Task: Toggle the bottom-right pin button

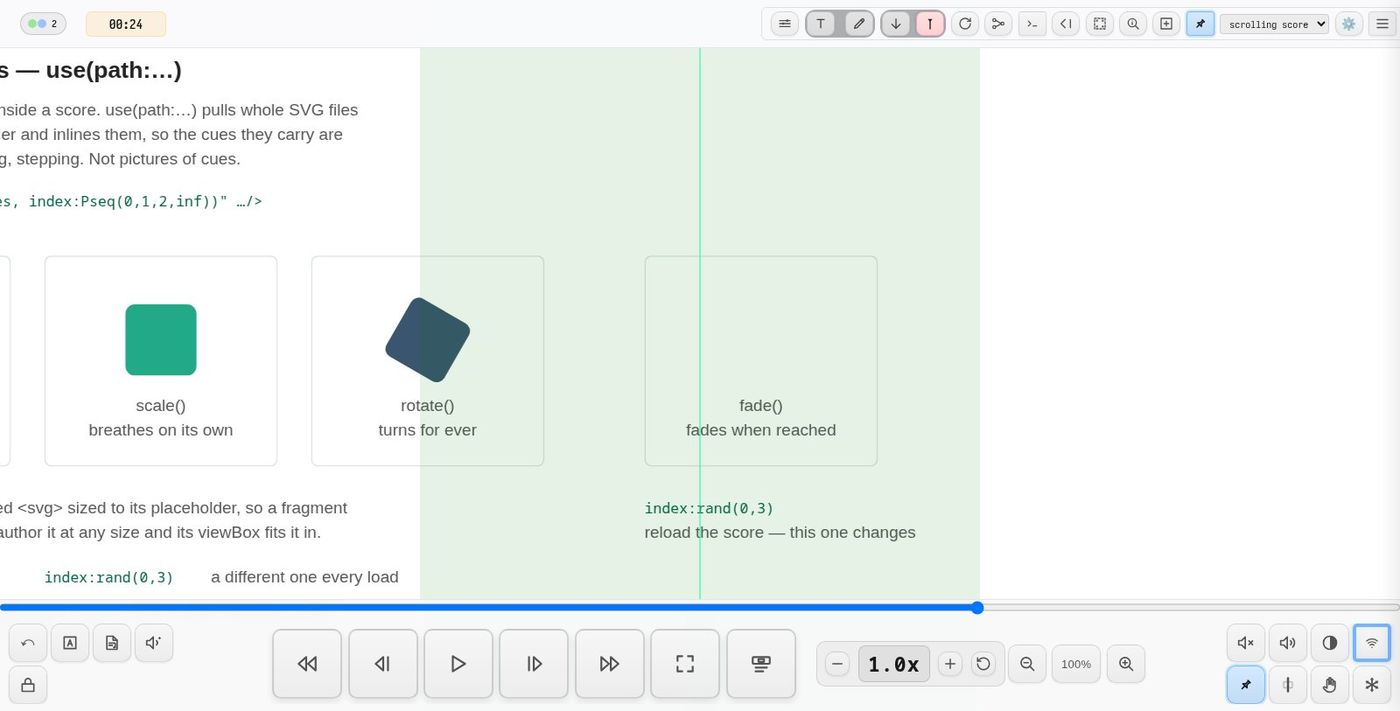Action: point(1246,685)
